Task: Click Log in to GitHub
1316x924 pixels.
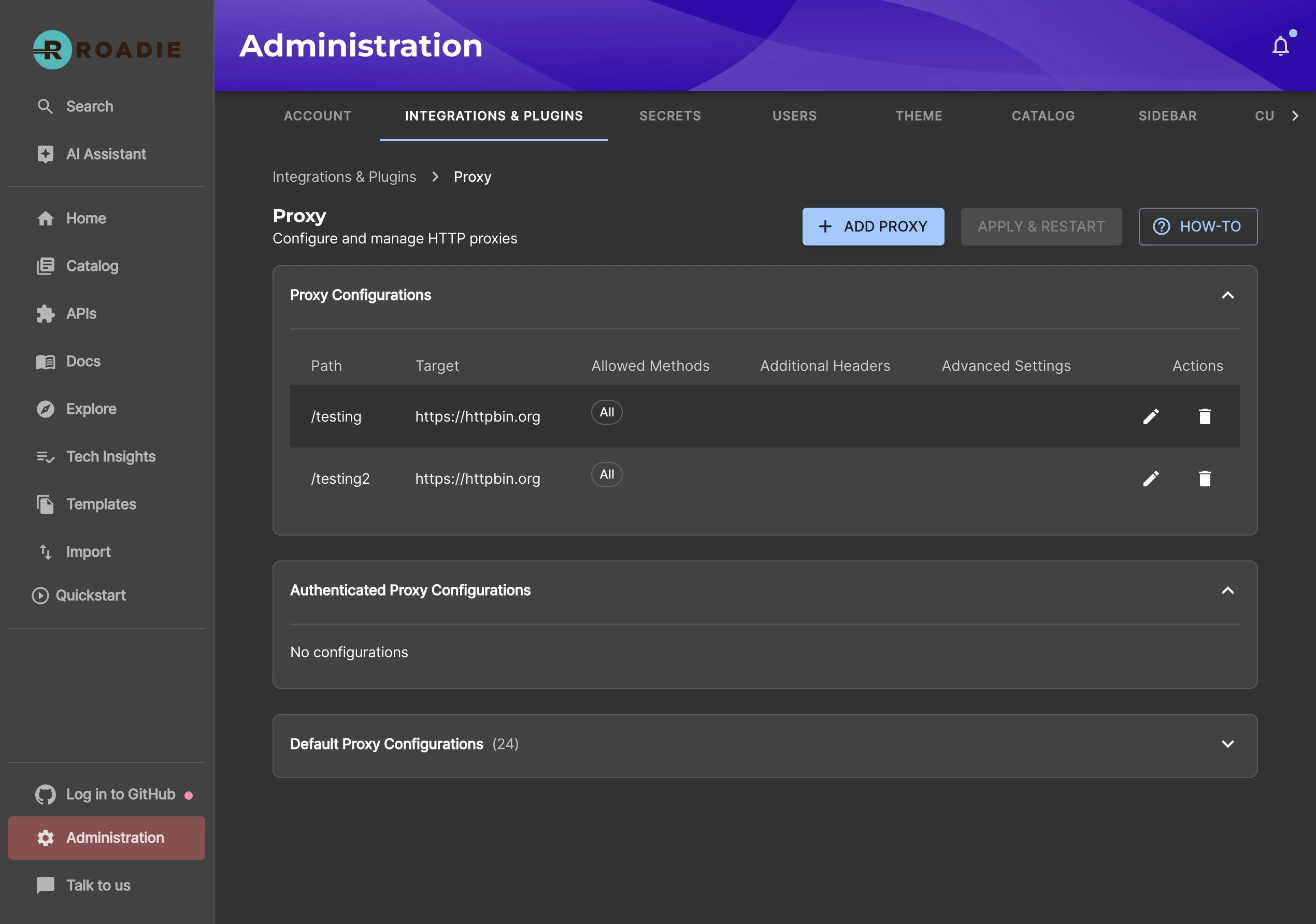Action: [x=120, y=794]
